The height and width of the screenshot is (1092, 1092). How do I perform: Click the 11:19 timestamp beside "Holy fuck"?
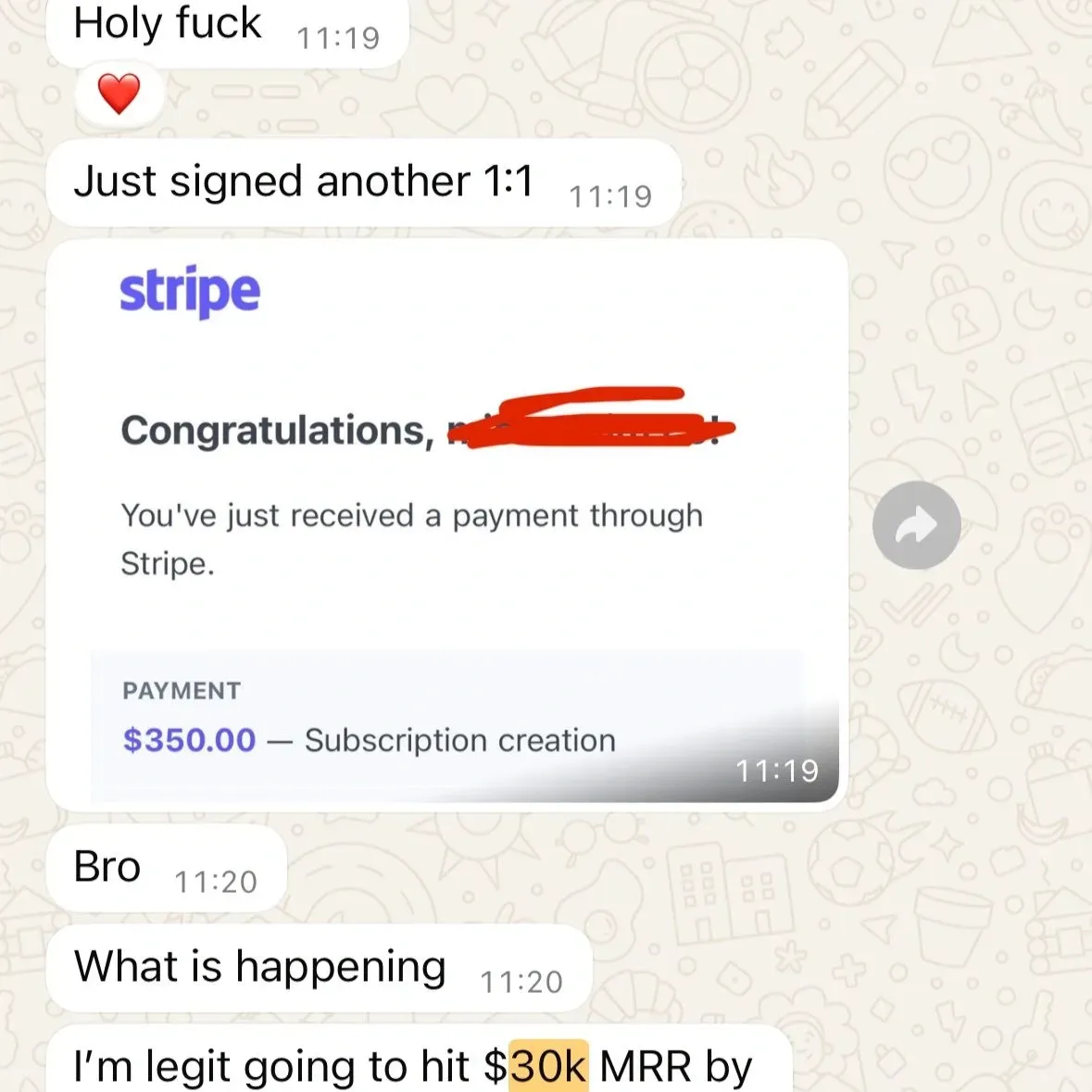(338, 38)
